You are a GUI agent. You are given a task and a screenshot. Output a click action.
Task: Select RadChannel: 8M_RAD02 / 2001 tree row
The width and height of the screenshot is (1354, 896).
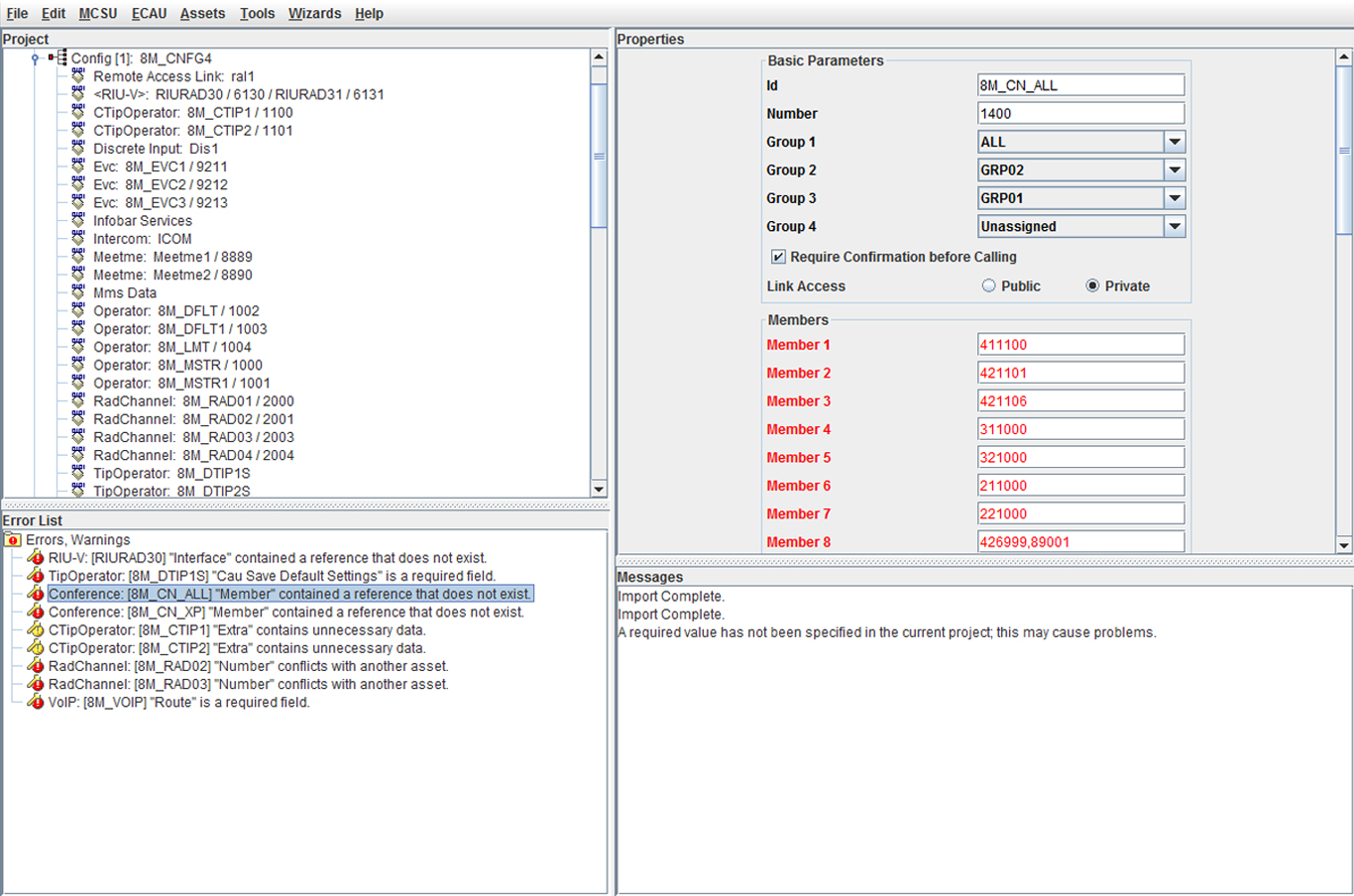pos(193,419)
